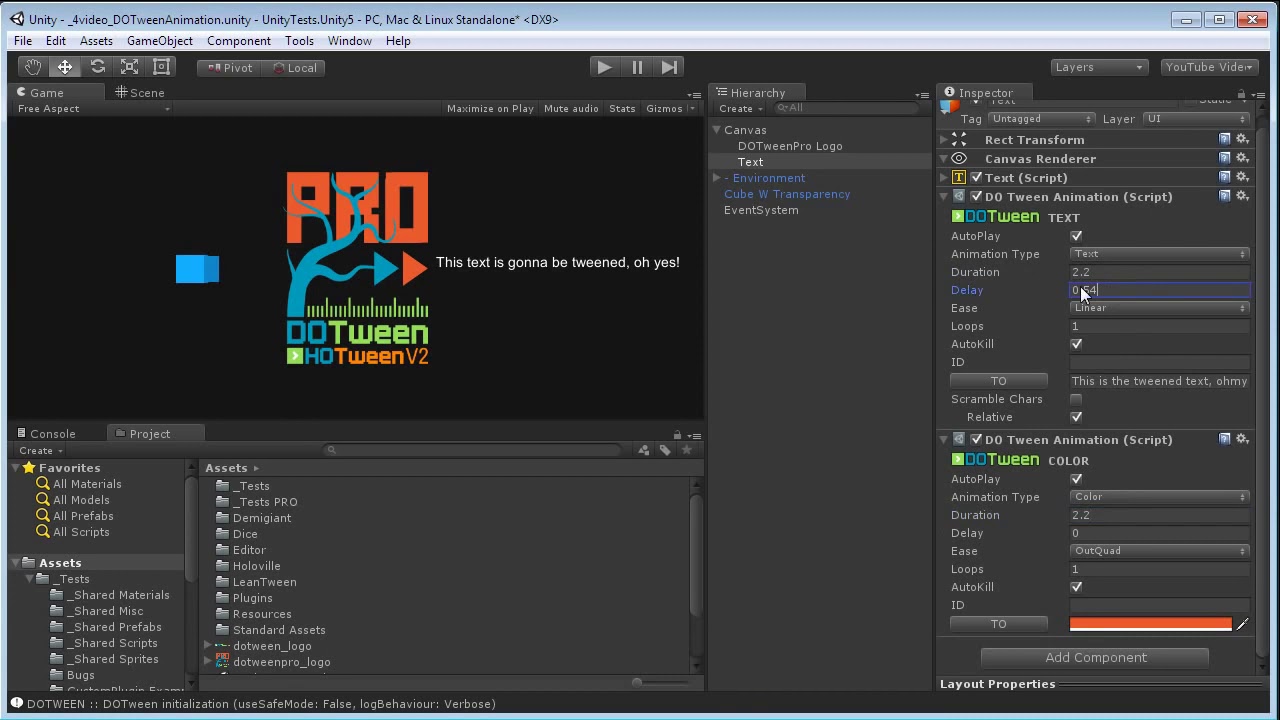This screenshot has height=720, width=1280.
Task: Open the Layers dropdown
Action: click(x=1099, y=67)
